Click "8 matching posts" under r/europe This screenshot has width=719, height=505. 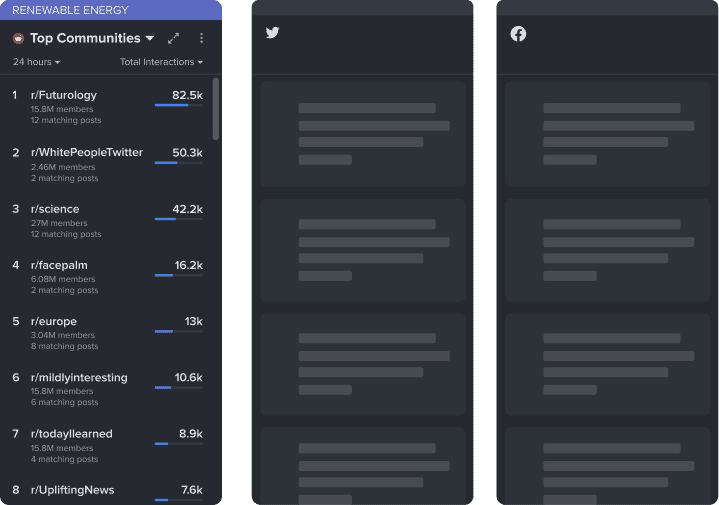point(65,346)
